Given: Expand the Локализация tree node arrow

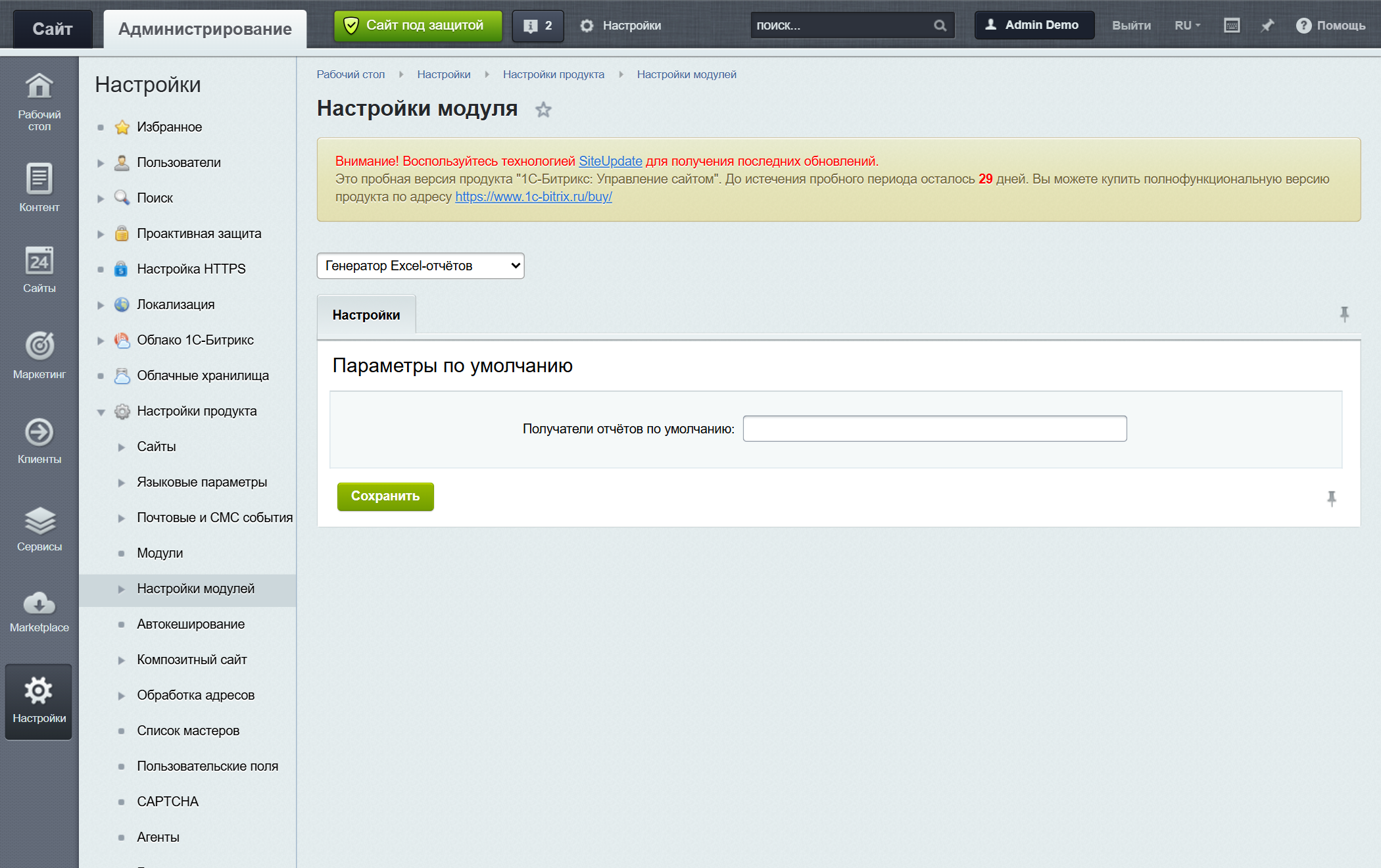Looking at the screenshot, I should 101,305.
